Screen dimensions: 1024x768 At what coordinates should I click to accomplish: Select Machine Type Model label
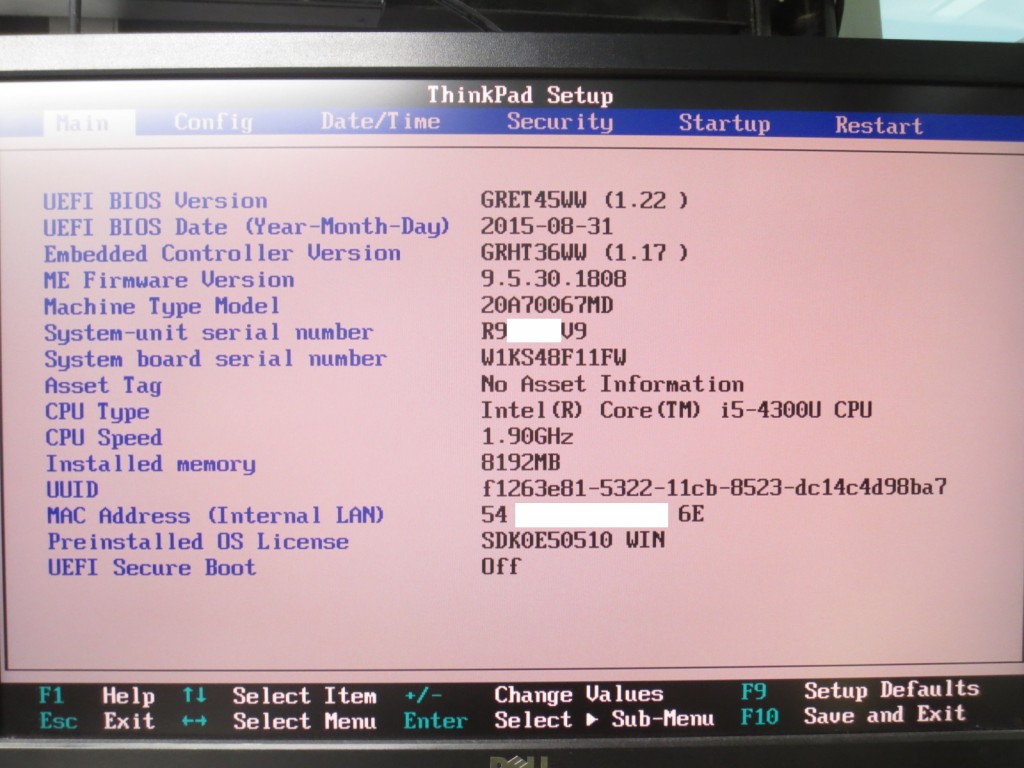pyautogui.click(x=162, y=306)
